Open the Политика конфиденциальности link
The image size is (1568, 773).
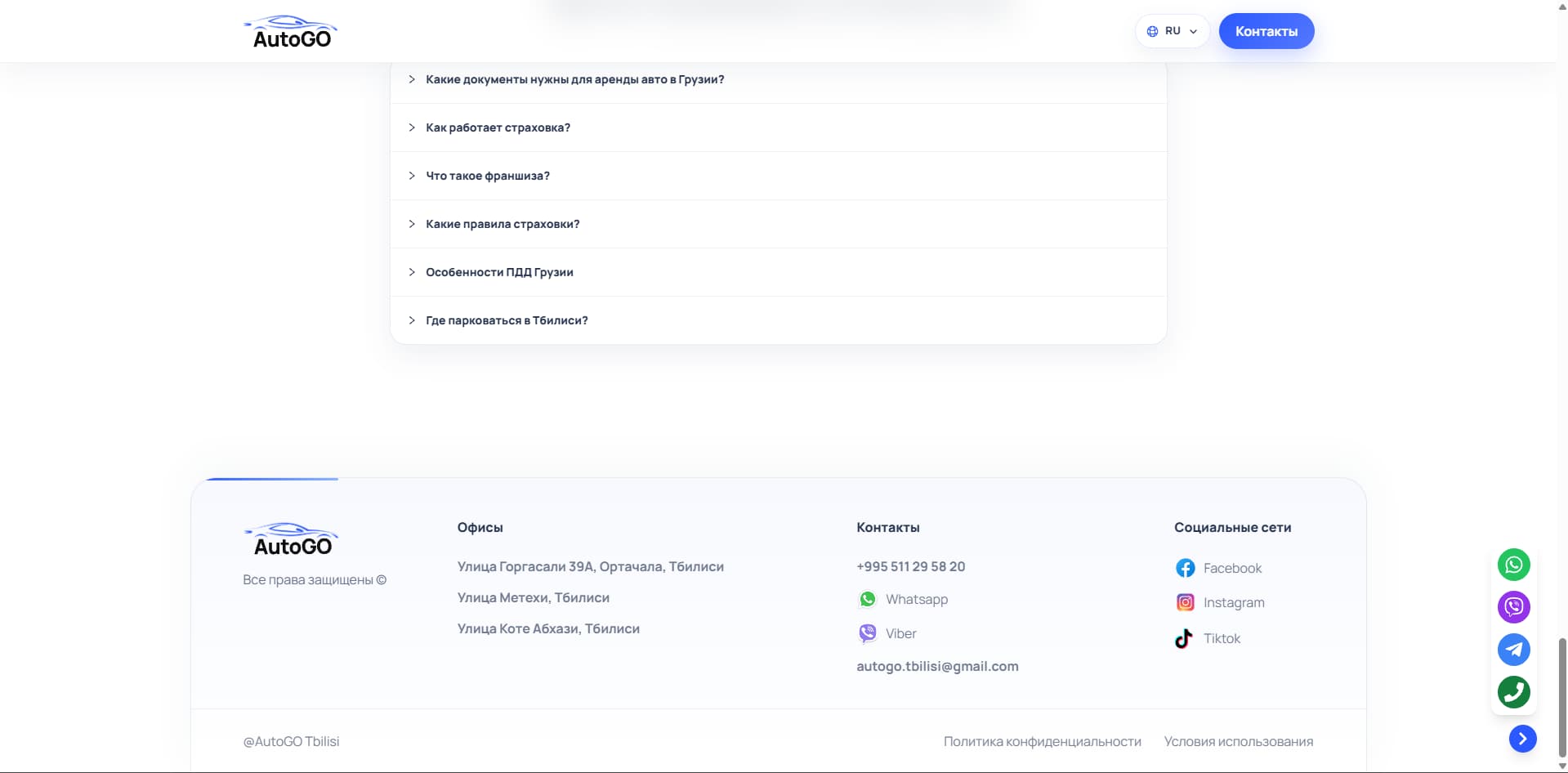[1042, 741]
